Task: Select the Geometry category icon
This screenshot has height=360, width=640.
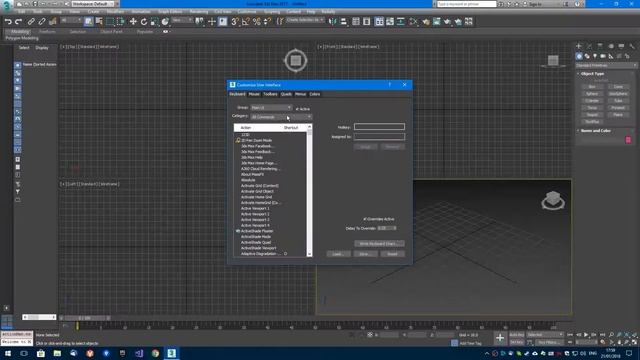Action: (x=579, y=56)
